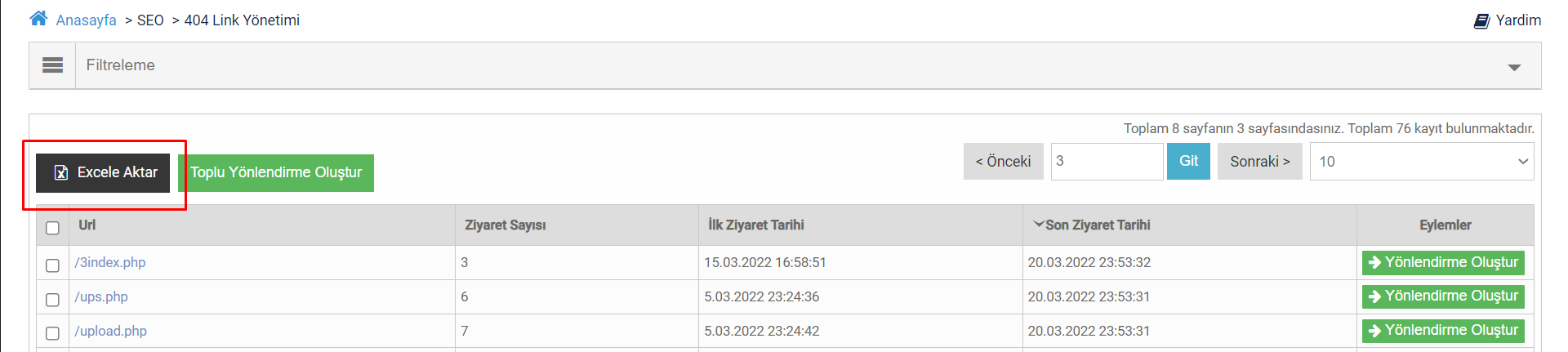
Task: Create redirect for /ups.php row
Action: pyautogui.click(x=1442, y=296)
